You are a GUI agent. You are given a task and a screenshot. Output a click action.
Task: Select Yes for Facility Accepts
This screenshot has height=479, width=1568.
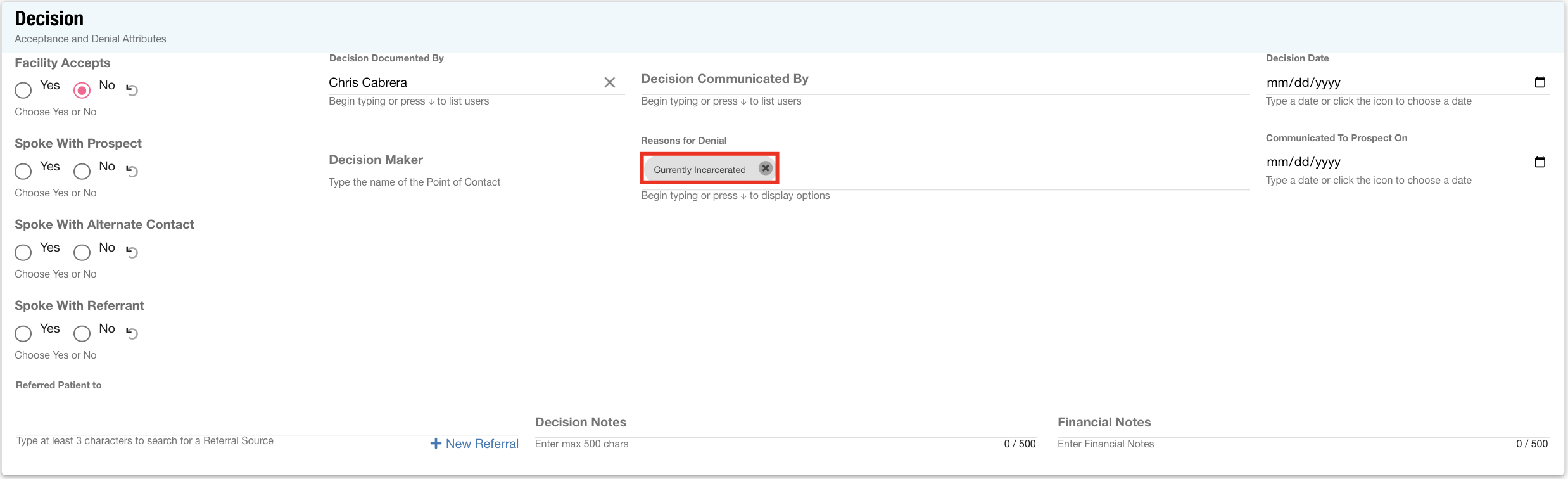coord(23,91)
